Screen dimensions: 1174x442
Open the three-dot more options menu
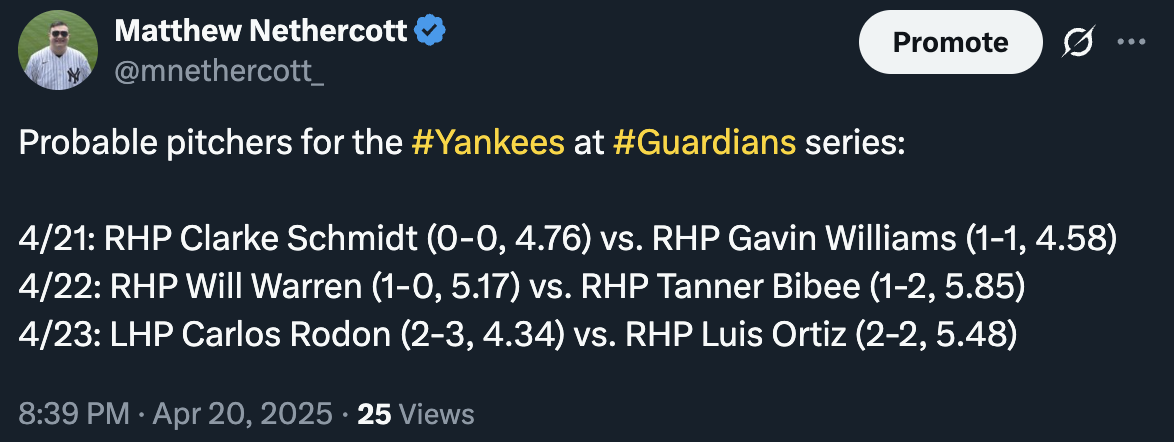click(1131, 42)
